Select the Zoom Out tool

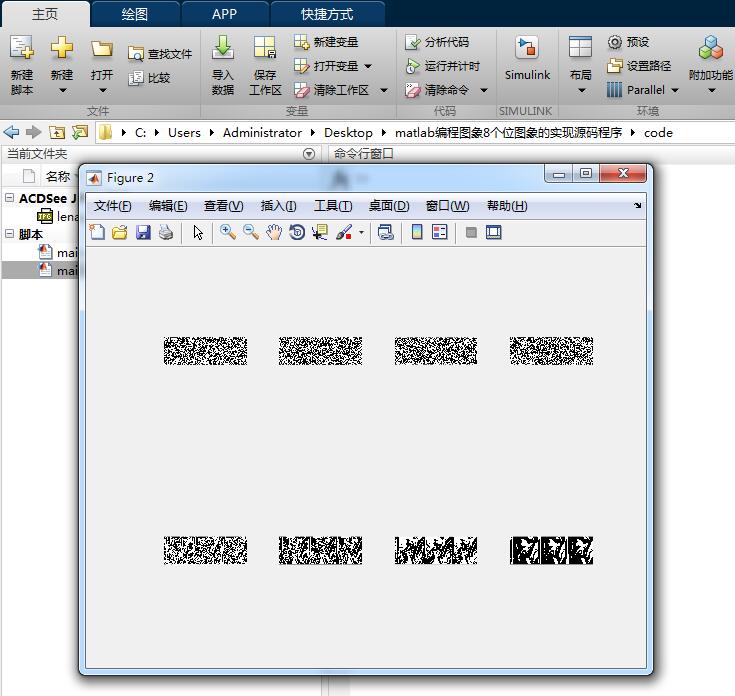[x=251, y=232]
